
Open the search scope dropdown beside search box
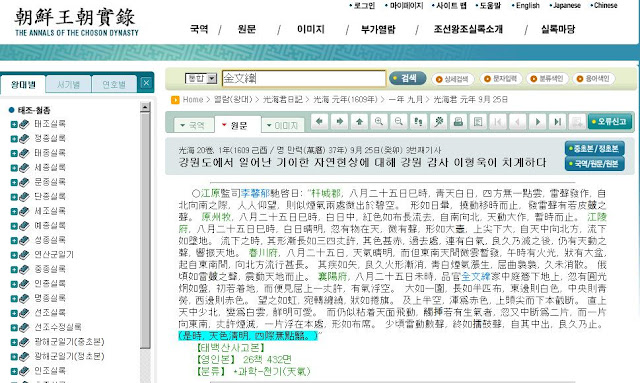211,78
